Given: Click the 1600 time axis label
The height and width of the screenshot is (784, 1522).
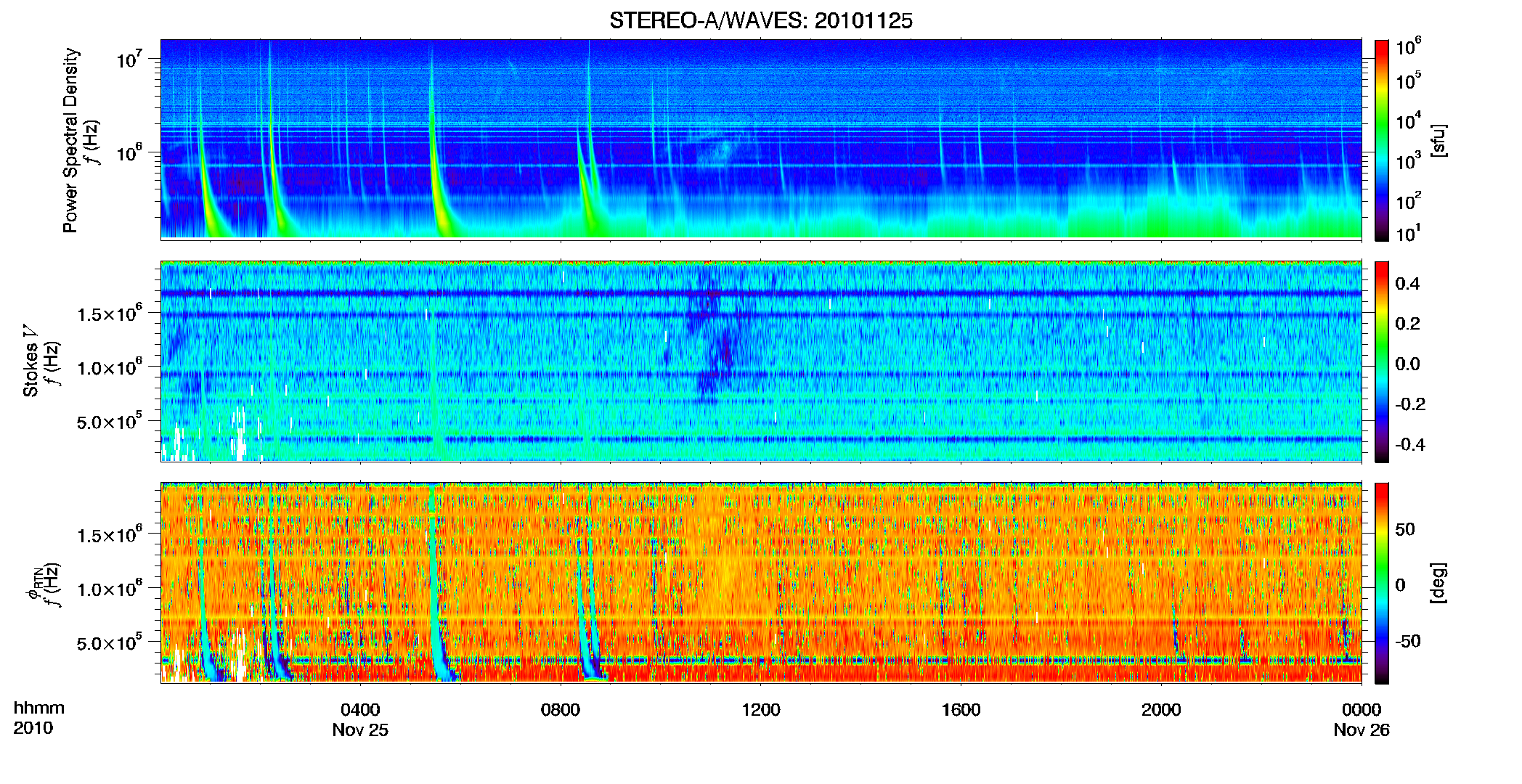Looking at the screenshot, I should click(x=961, y=710).
